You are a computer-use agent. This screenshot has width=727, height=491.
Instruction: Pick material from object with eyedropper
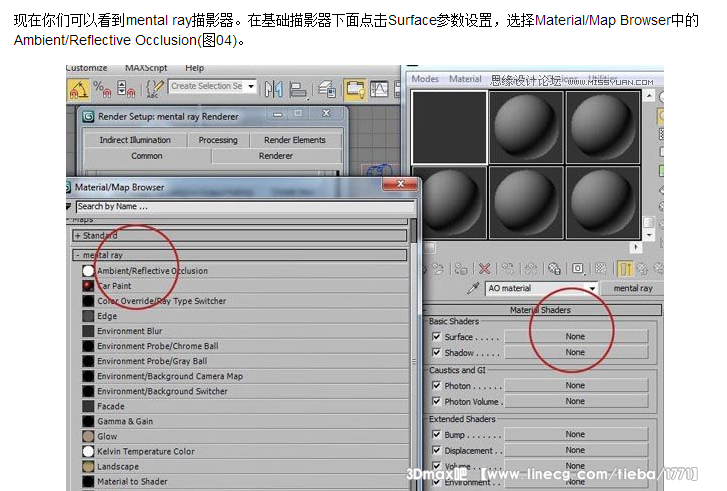coord(473,288)
